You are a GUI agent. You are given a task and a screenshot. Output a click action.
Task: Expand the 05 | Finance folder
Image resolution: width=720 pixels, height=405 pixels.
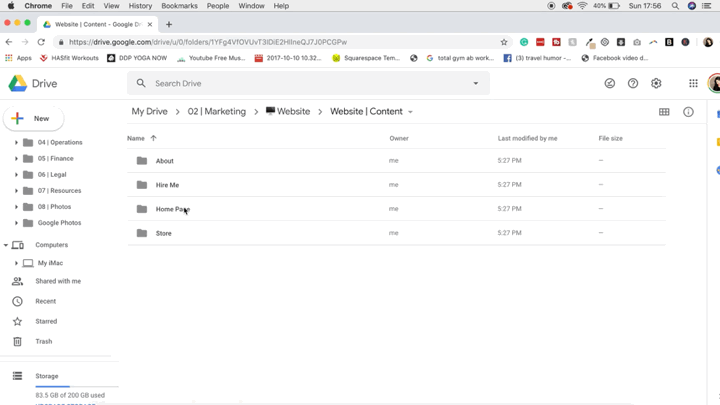[x=16, y=158]
